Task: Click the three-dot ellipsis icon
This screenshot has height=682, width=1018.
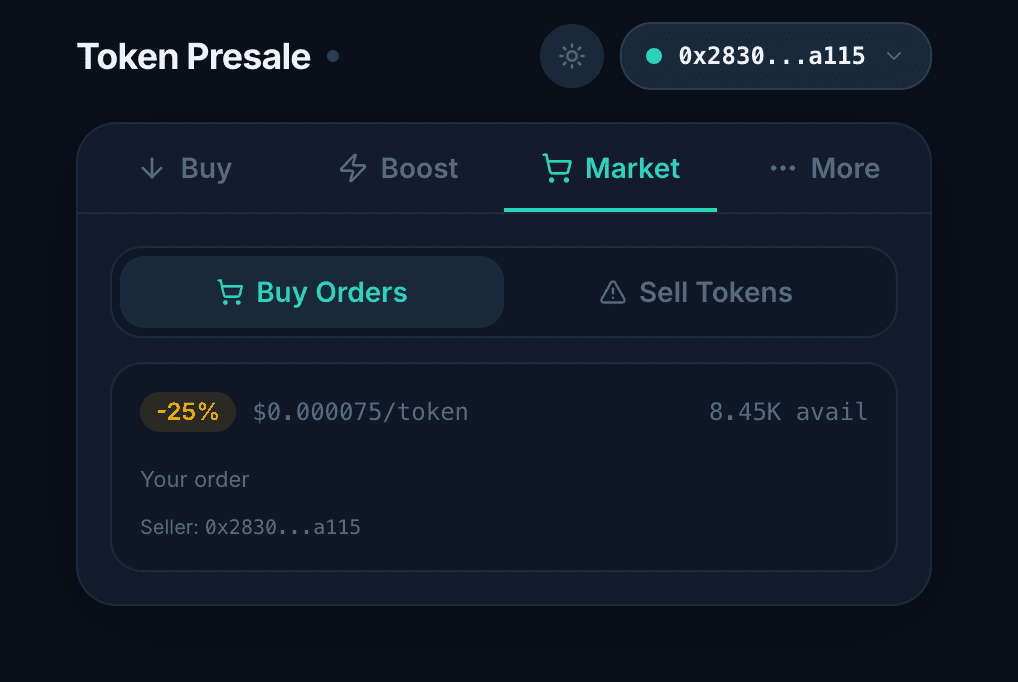Action: pos(783,168)
